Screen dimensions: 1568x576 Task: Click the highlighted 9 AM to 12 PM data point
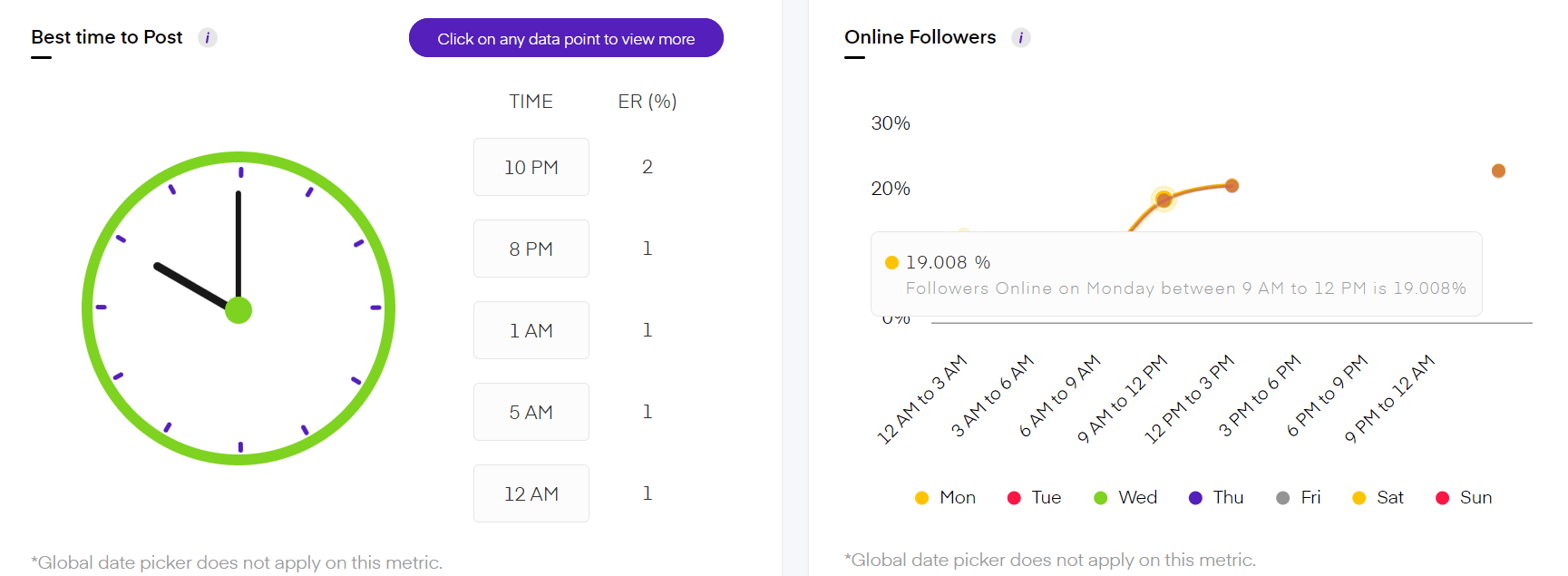[x=1164, y=200]
